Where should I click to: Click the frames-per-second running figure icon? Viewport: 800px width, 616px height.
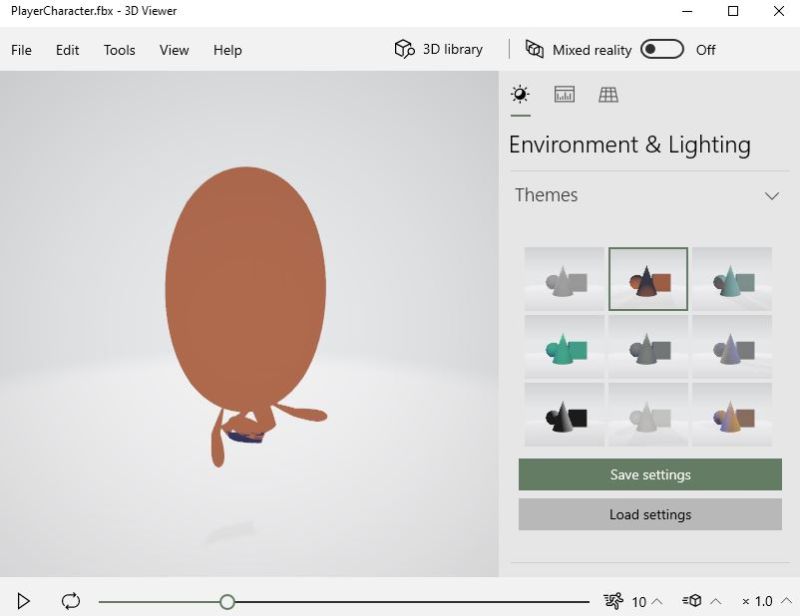612,601
